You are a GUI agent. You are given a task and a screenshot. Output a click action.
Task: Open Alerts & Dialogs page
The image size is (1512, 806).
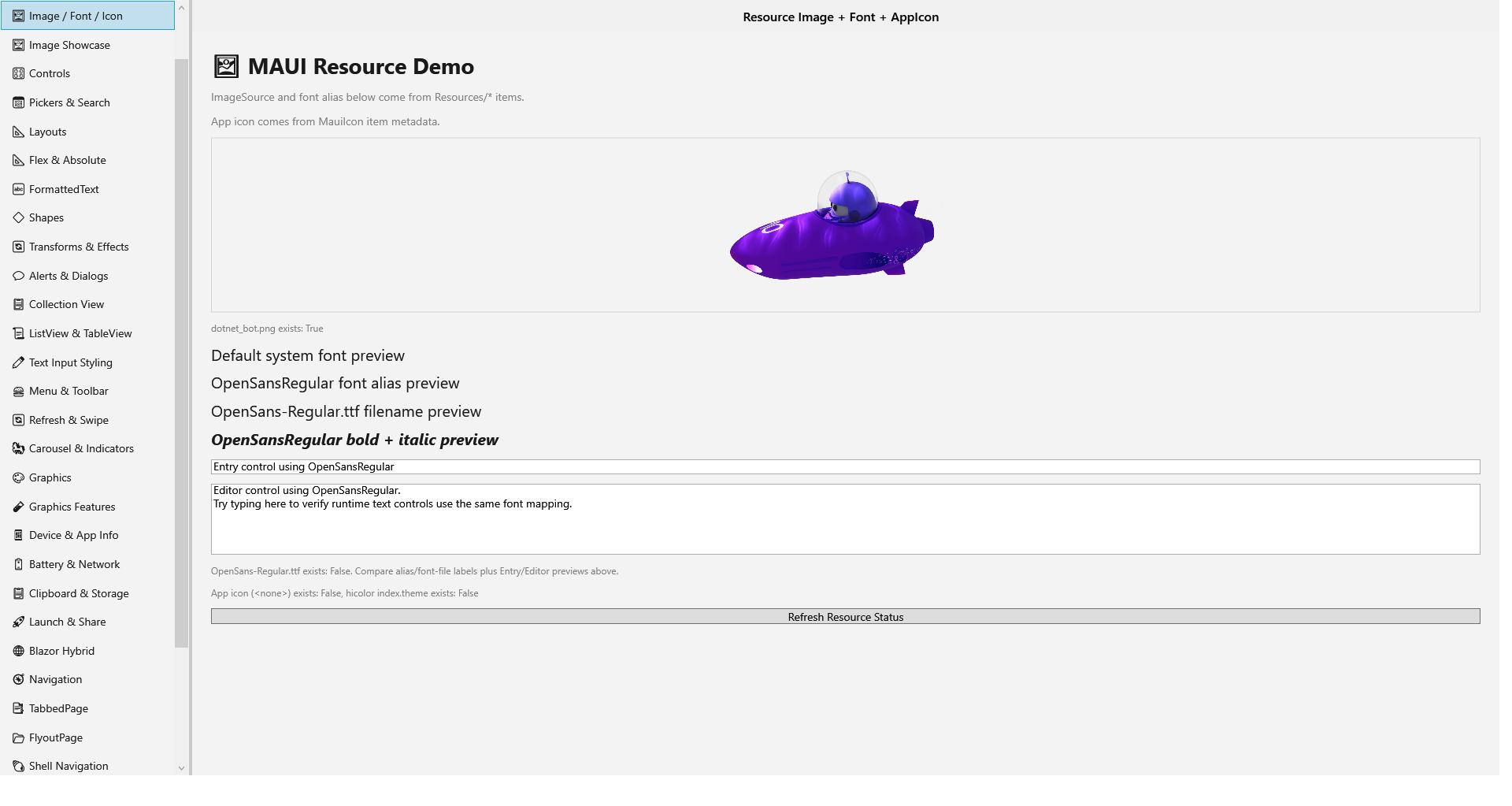pyautogui.click(x=87, y=276)
